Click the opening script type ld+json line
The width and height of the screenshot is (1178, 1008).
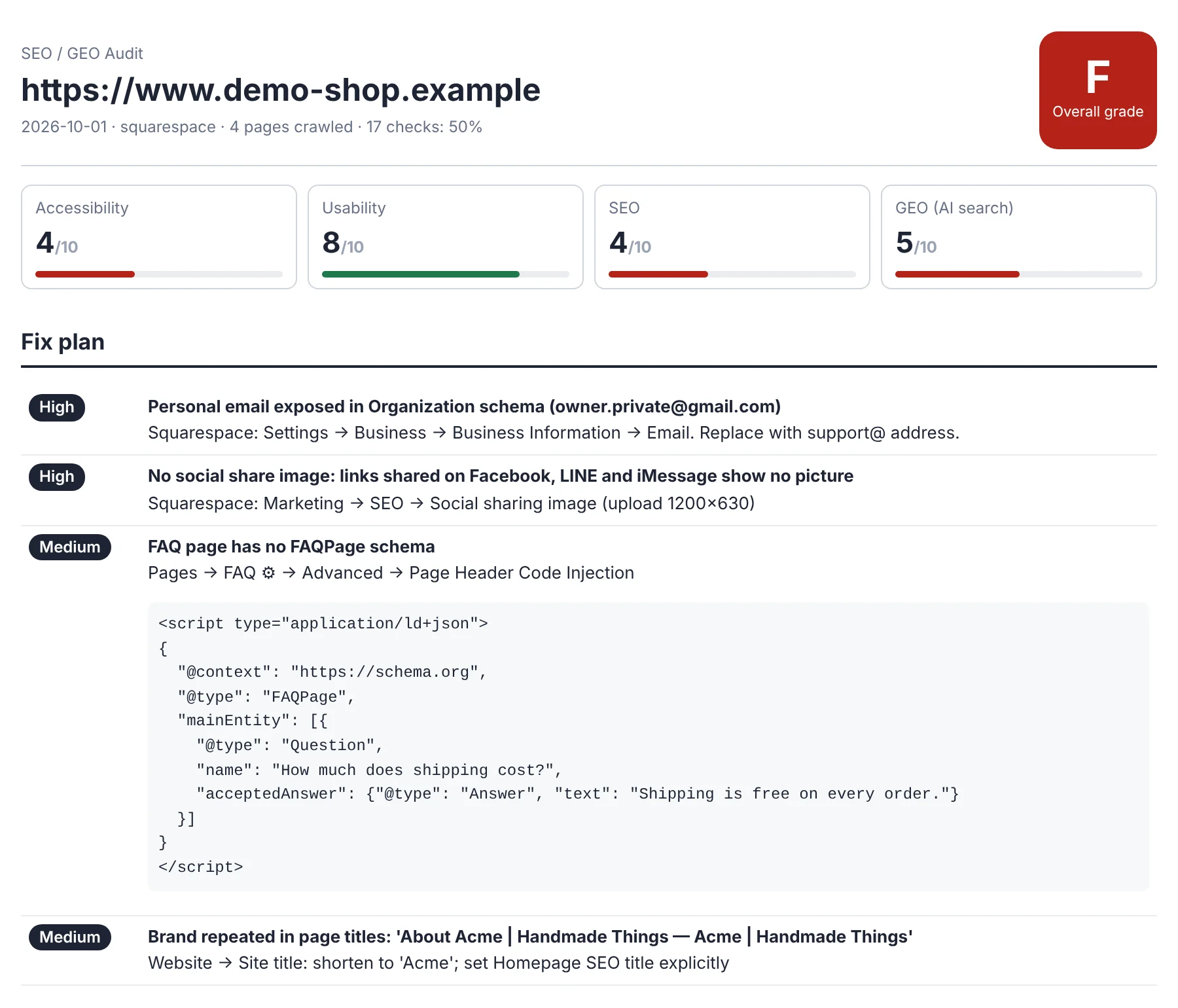pyautogui.click(x=323, y=624)
